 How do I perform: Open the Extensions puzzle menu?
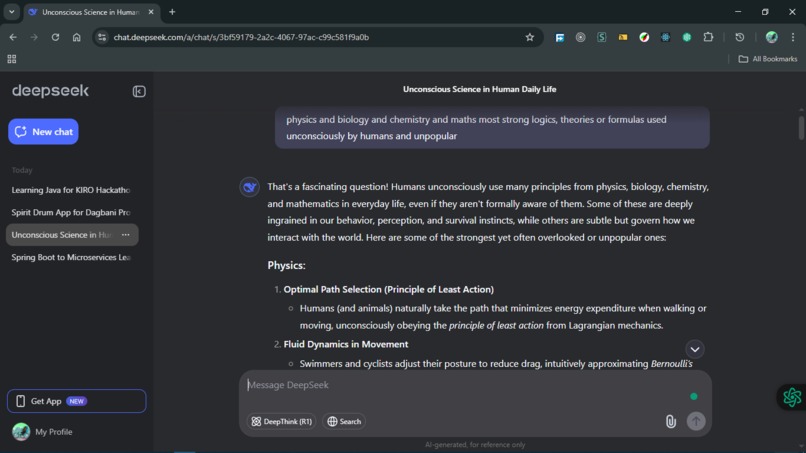tap(708, 37)
